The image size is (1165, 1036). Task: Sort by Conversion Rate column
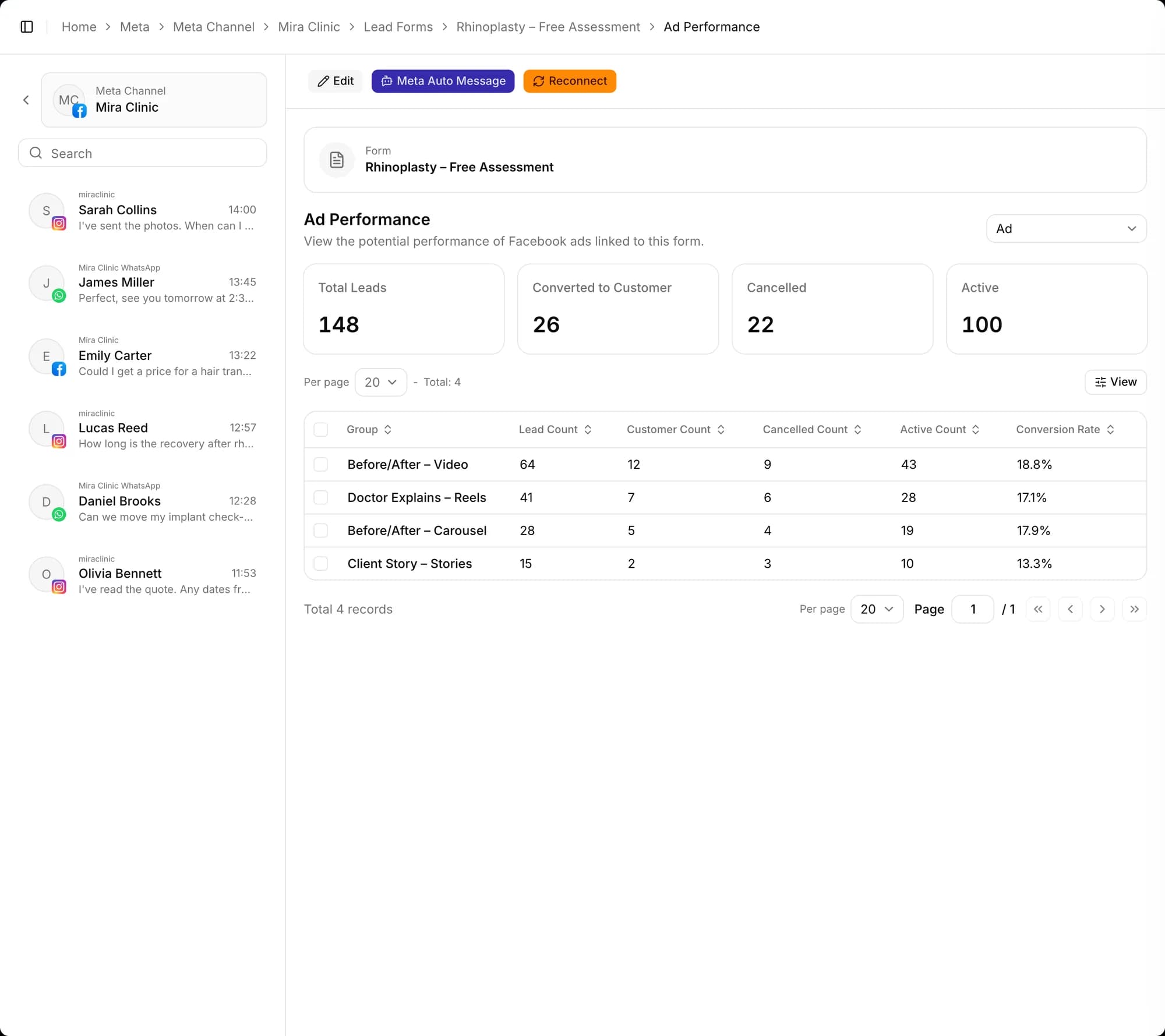[x=1065, y=430]
